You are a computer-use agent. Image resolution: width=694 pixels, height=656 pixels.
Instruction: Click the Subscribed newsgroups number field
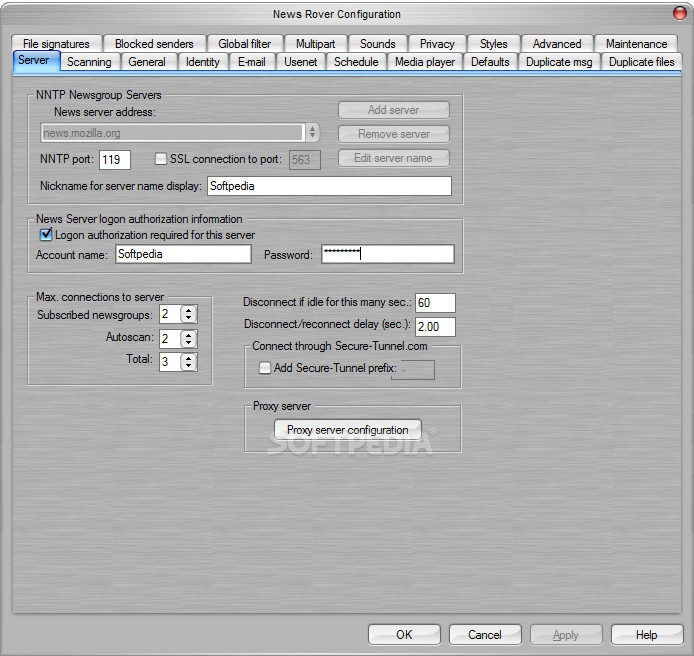(170, 314)
